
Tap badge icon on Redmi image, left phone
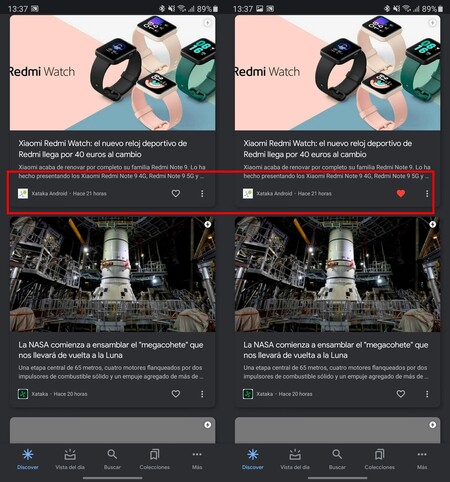coord(207,23)
